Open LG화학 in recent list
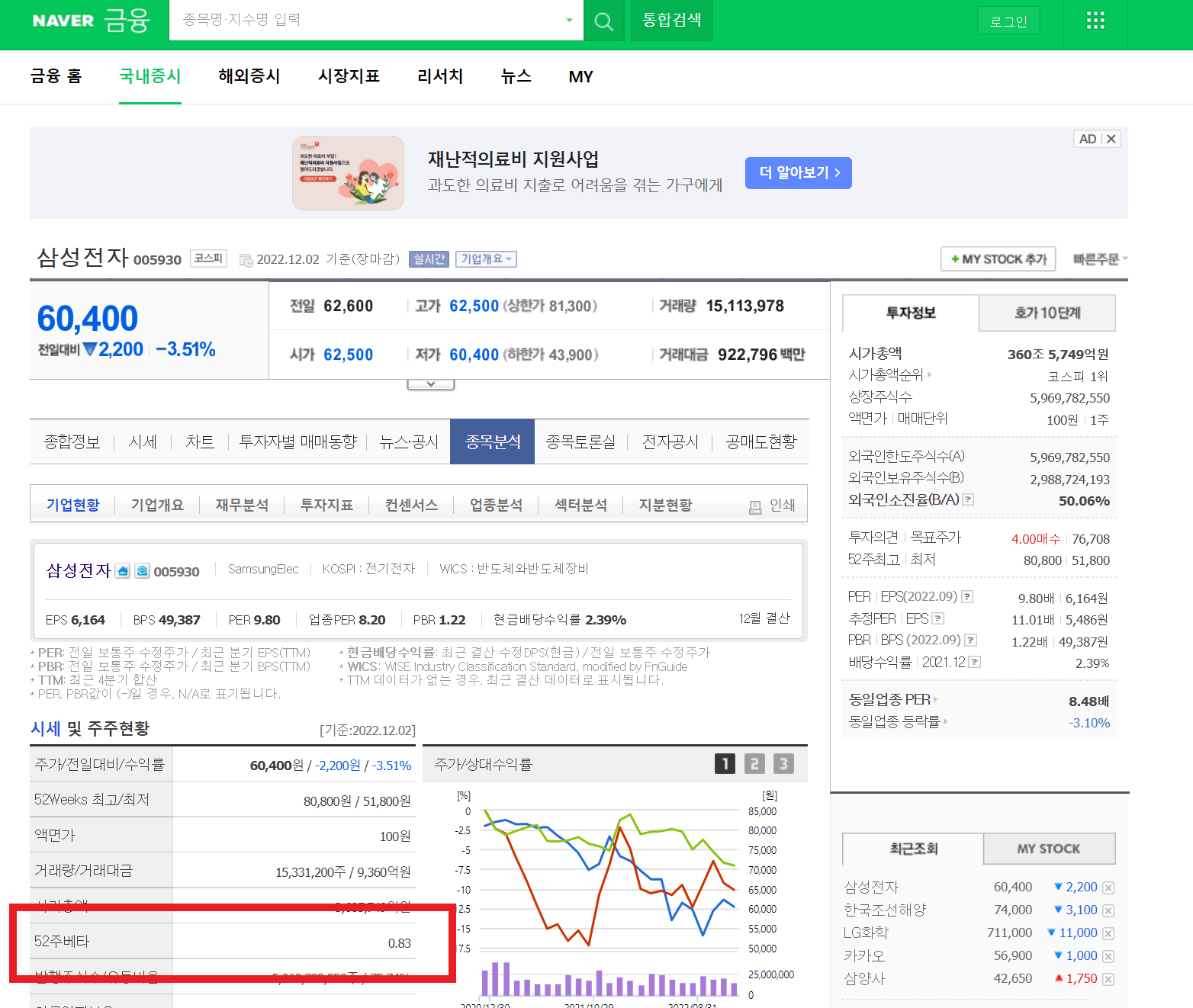 866,933
